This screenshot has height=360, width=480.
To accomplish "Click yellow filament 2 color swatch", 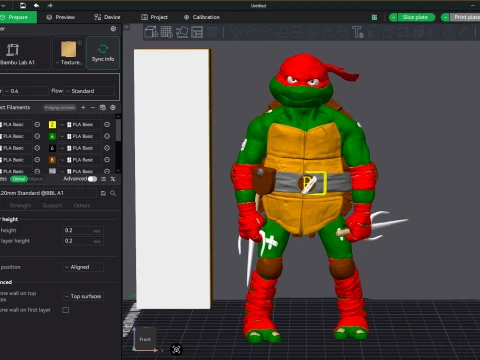I will coord(52,124).
